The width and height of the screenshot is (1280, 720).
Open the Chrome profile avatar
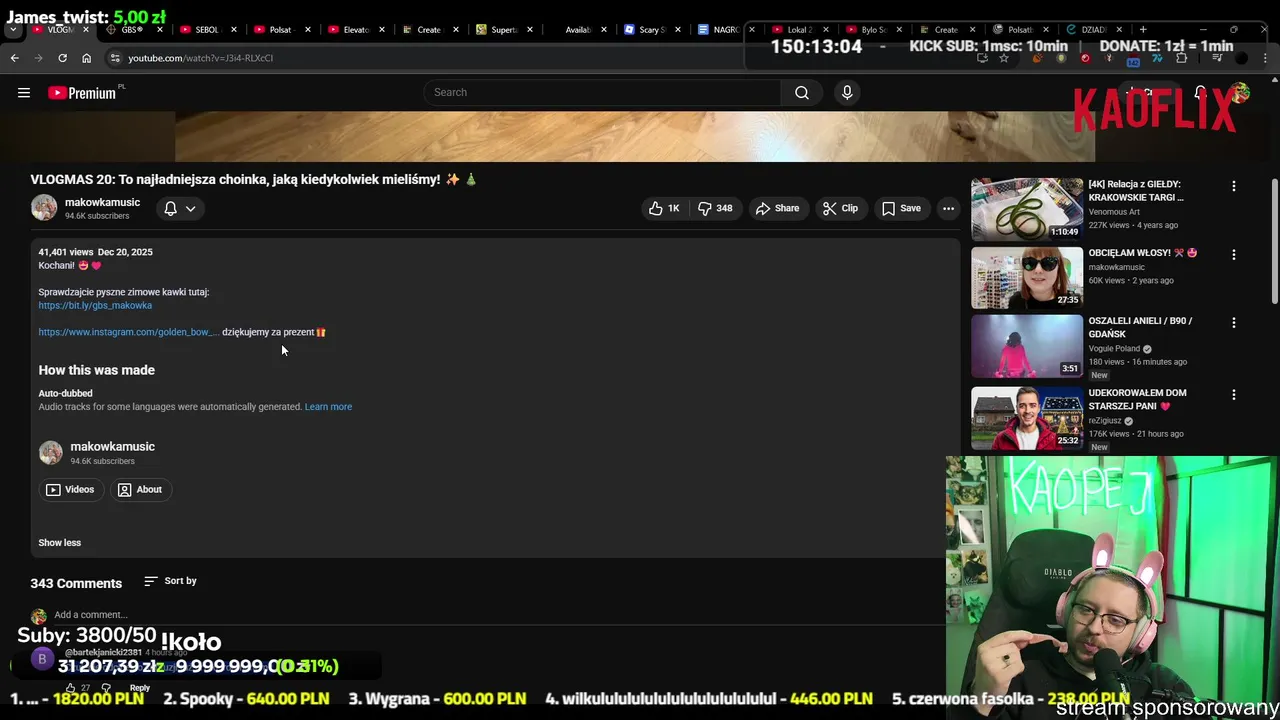point(1242,58)
